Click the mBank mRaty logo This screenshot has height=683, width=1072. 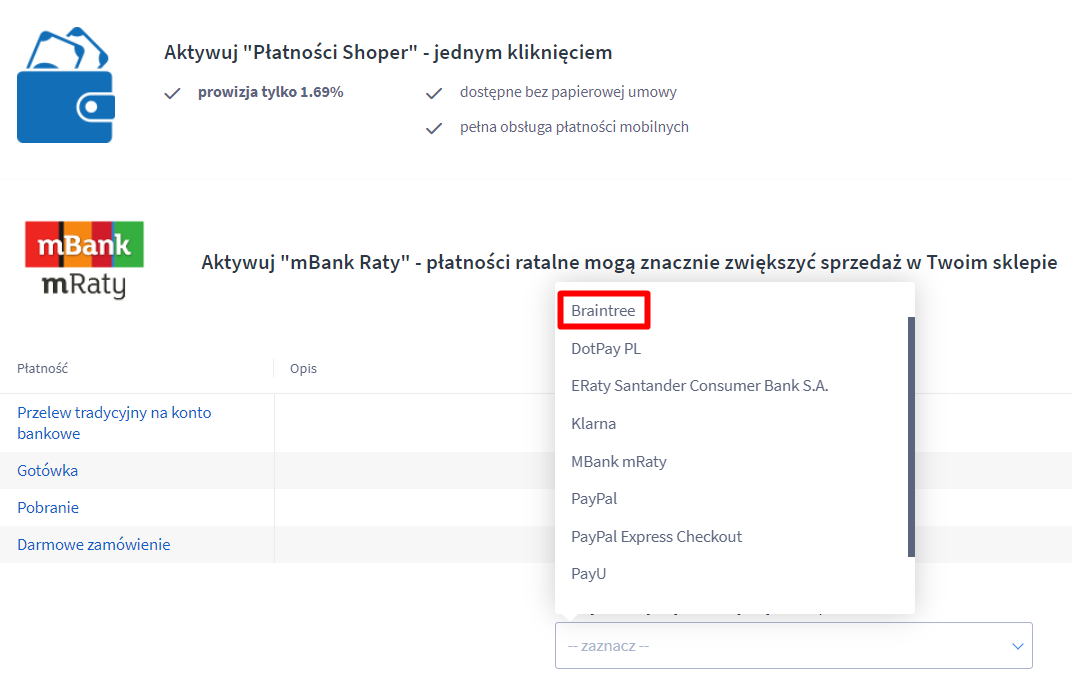point(84,260)
